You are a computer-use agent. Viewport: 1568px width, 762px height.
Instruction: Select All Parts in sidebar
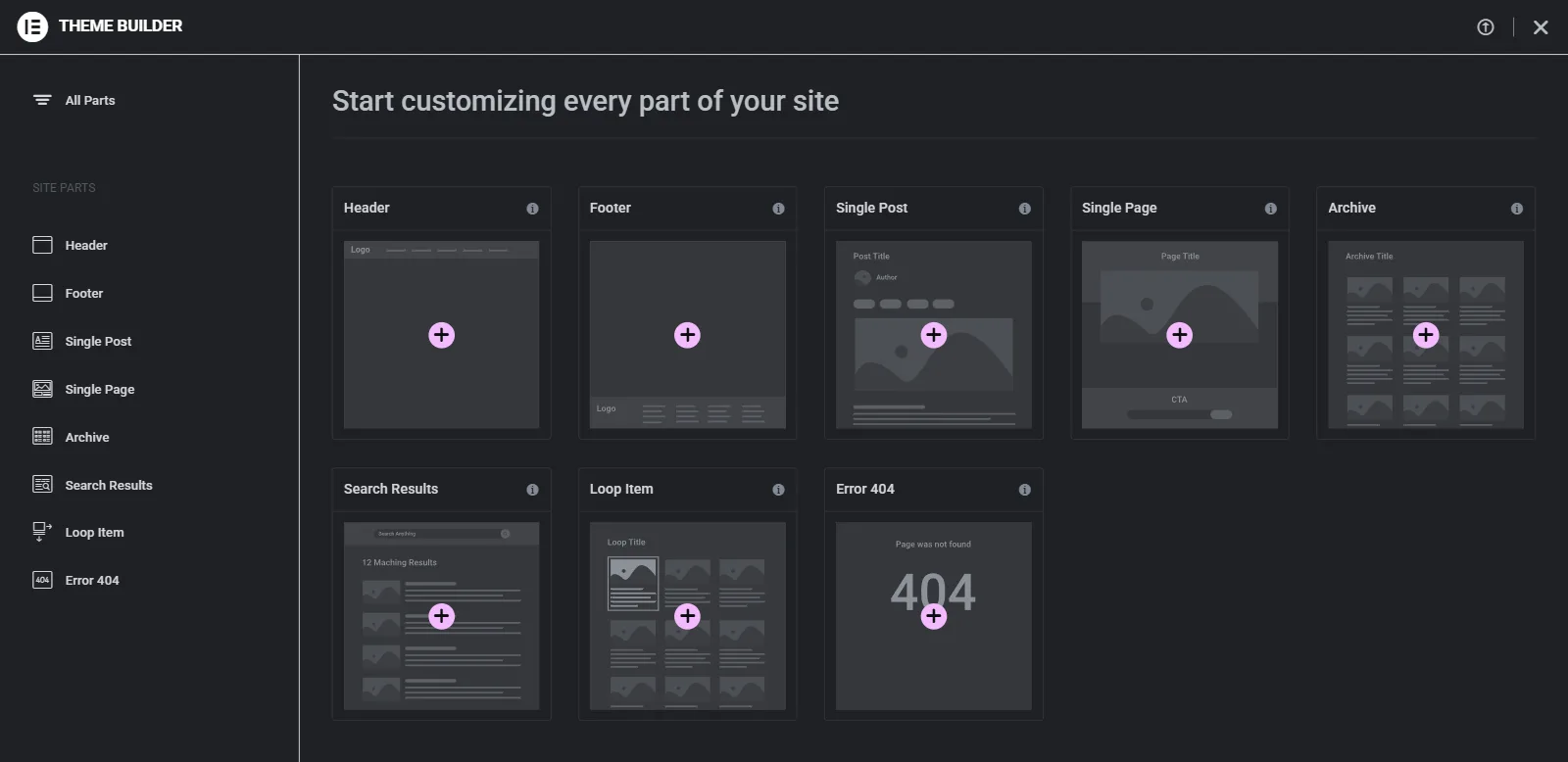(x=90, y=100)
